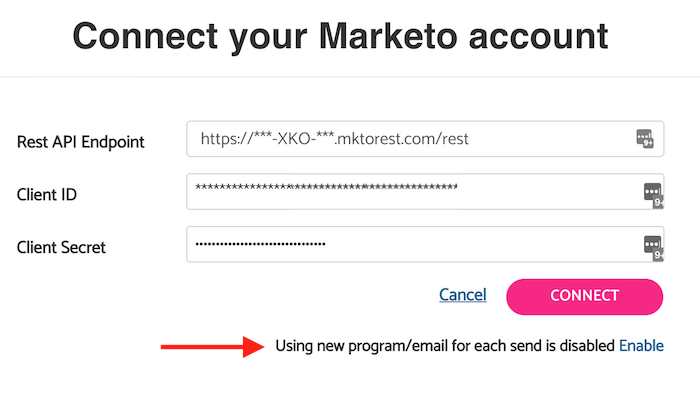Click the masked asterisks in the Client ID field

click(326, 187)
